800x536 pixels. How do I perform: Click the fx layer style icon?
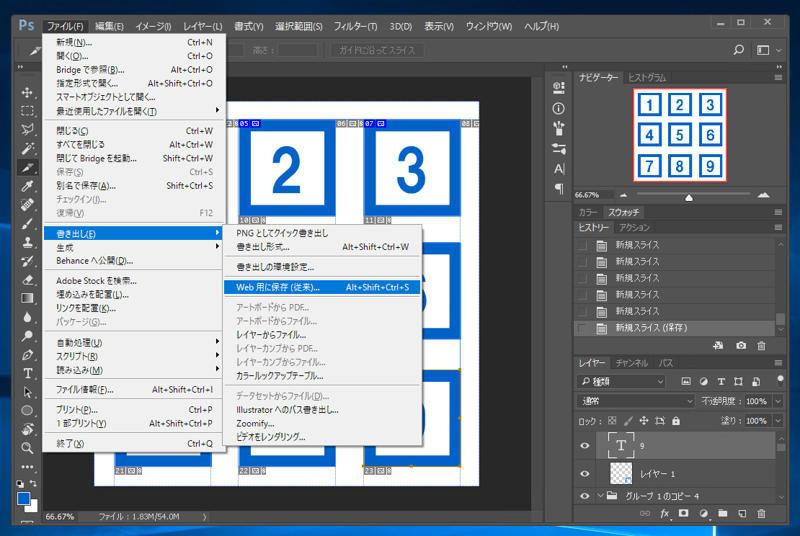pyautogui.click(x=663, y=514)
